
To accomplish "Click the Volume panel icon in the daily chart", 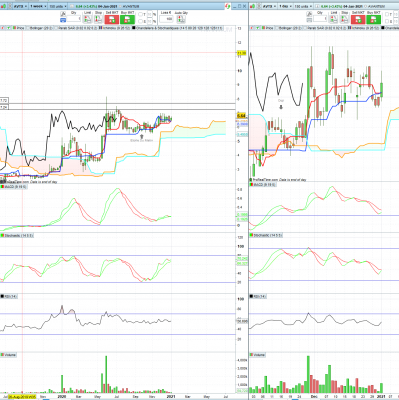I will tap(252, 355).
